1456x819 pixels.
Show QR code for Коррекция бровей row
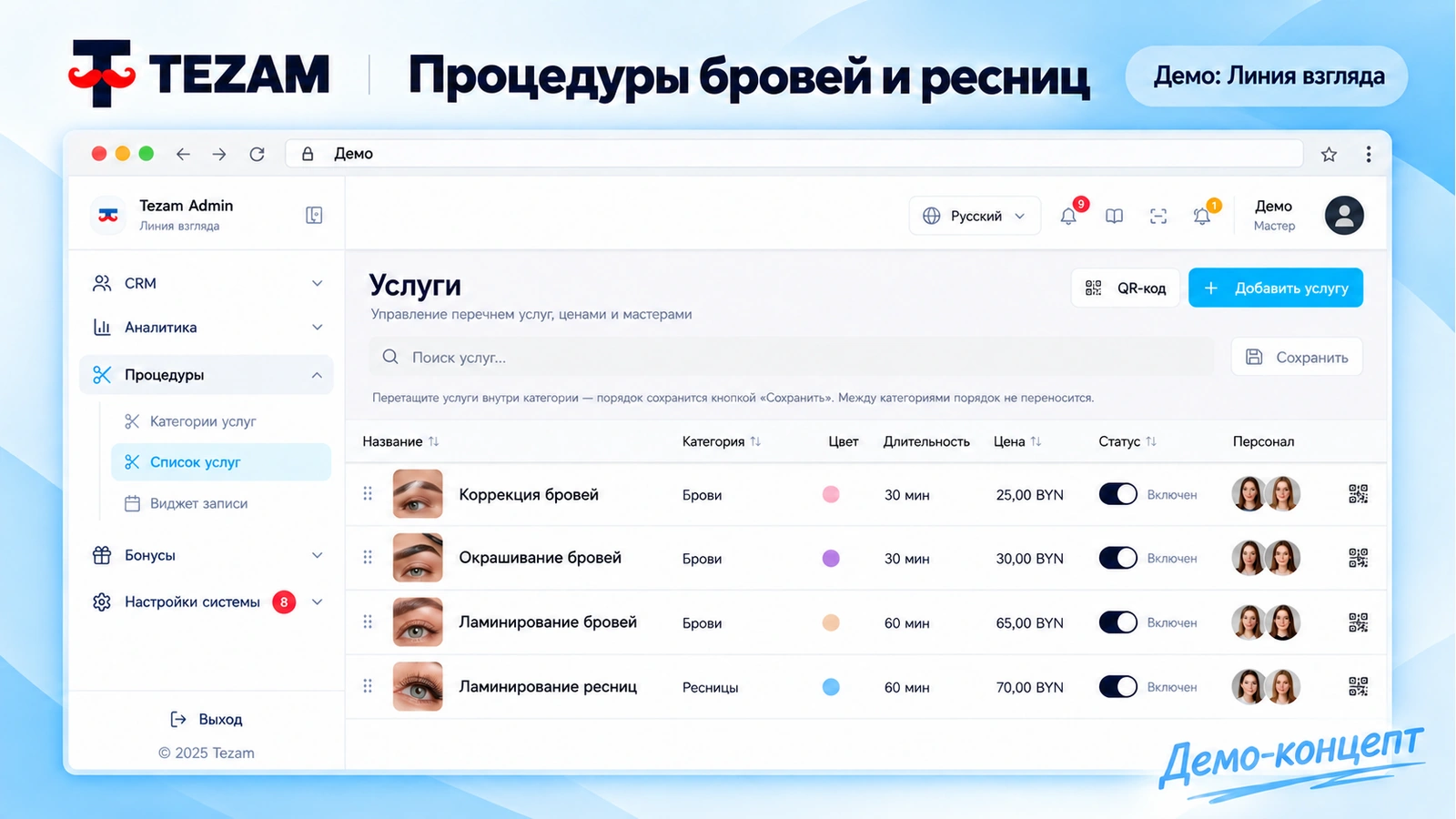coord(1358,494)
